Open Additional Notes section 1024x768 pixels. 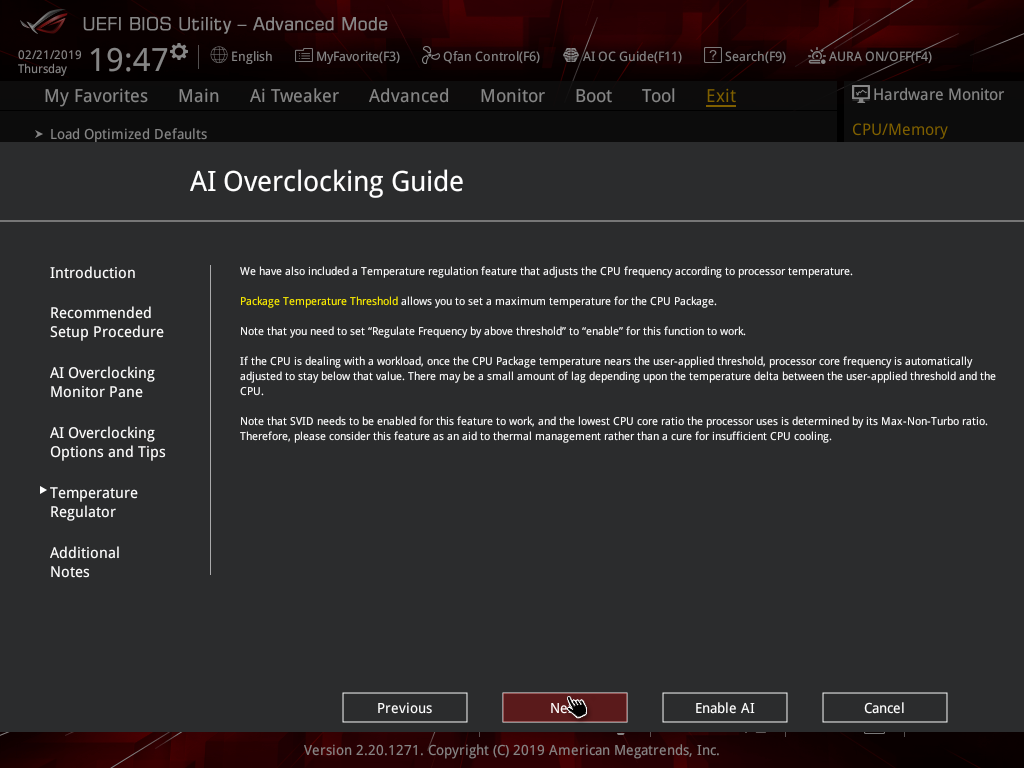click(85, 562)
